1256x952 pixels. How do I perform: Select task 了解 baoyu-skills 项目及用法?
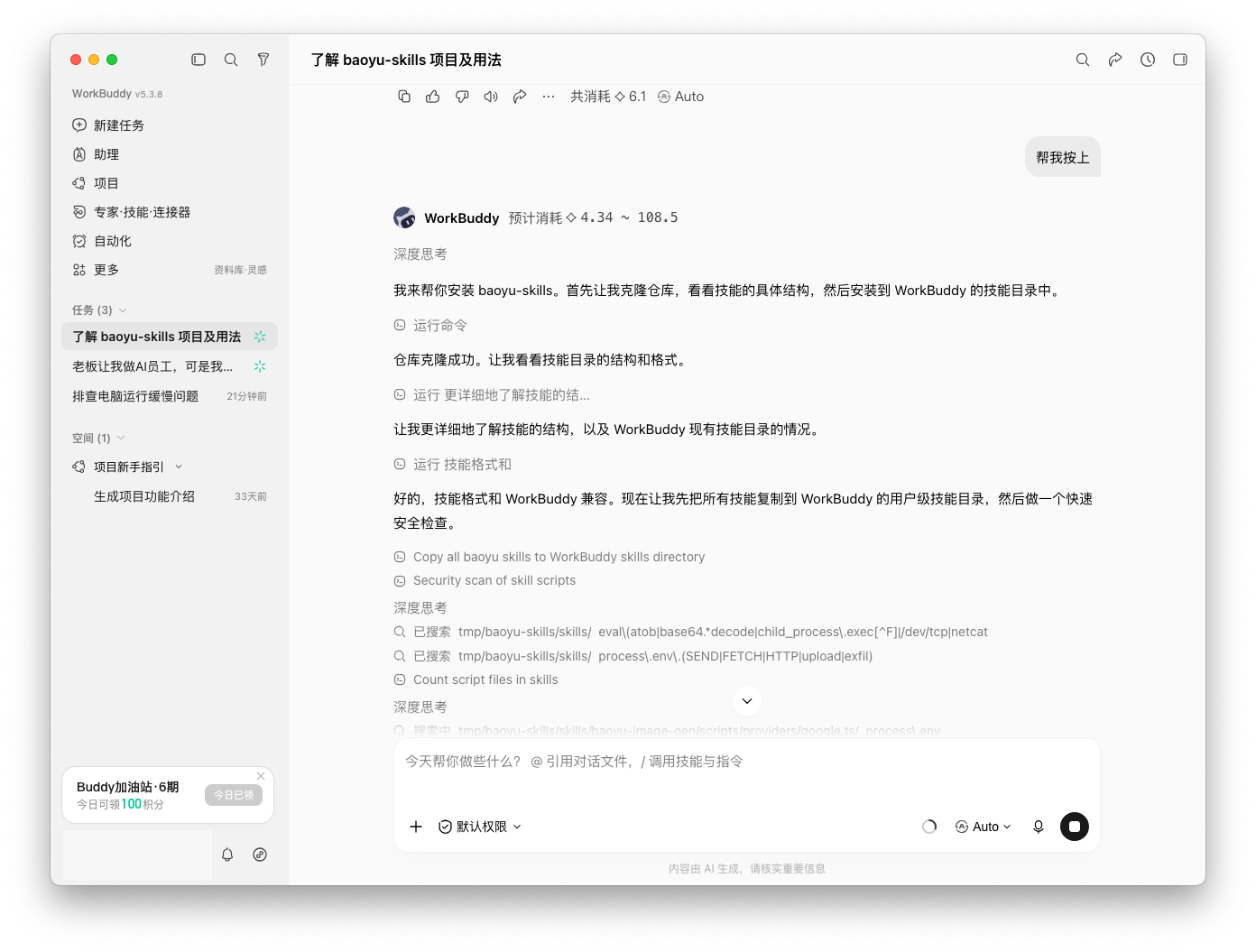coord(170,337)
